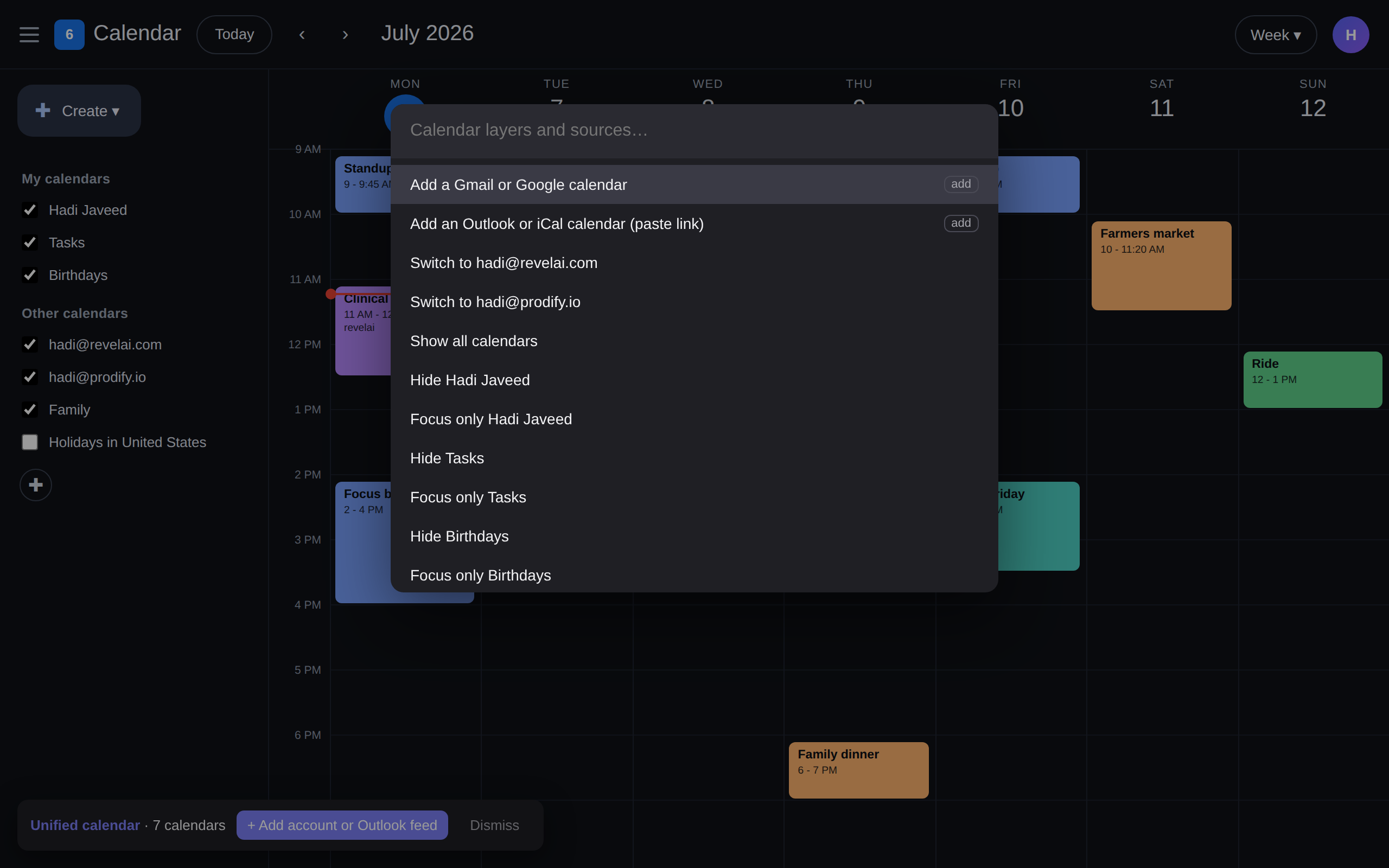This screenshot has height=868, width=1389.
Task: Open the H account avatar
Action: (1350, 34)
